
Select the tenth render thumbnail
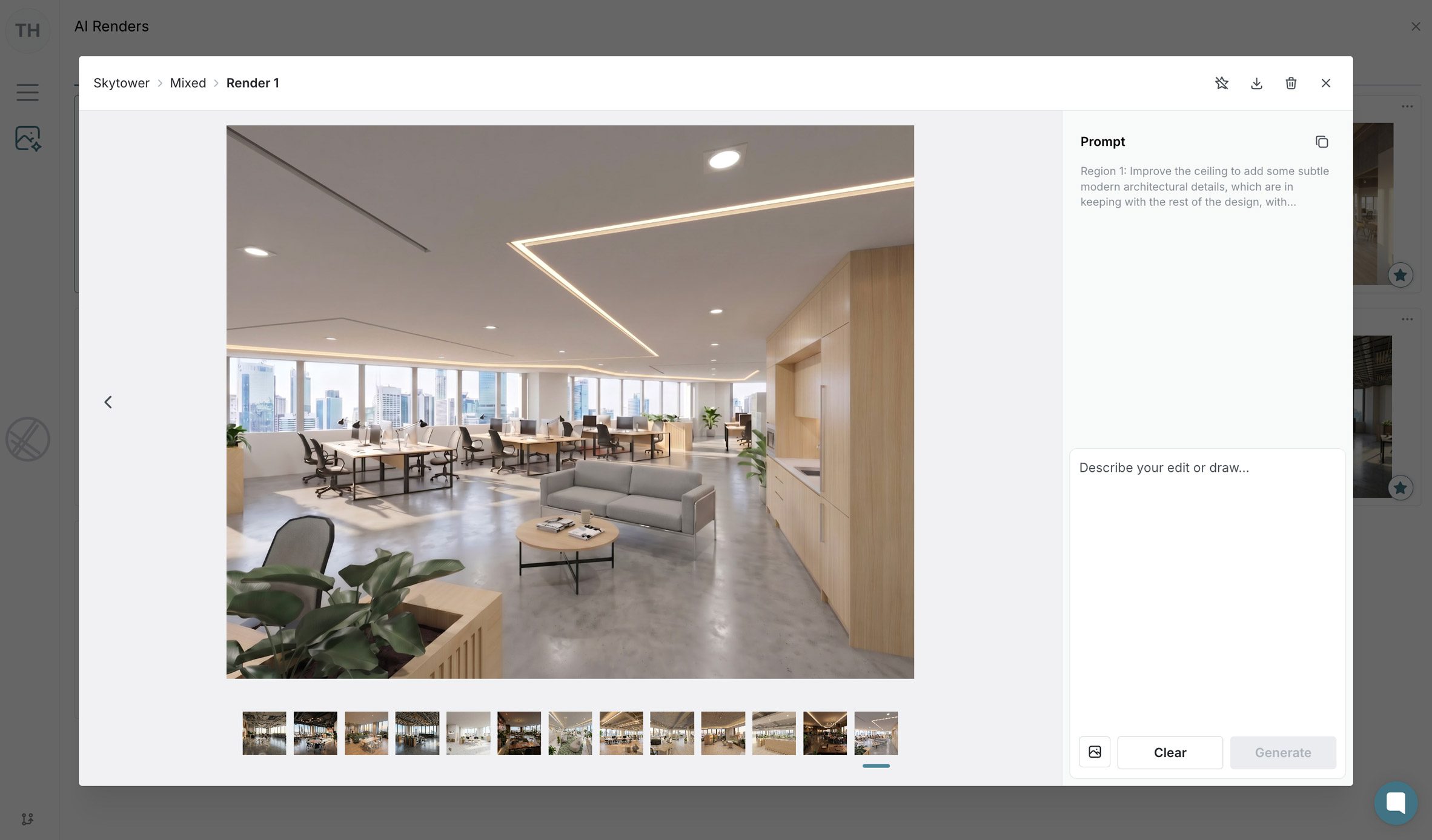(723, 733)
